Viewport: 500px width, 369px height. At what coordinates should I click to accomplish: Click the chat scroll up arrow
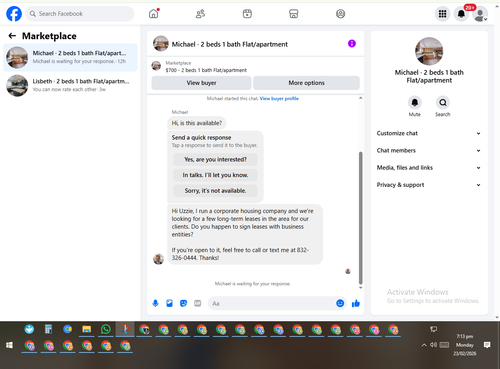(360, 98)
